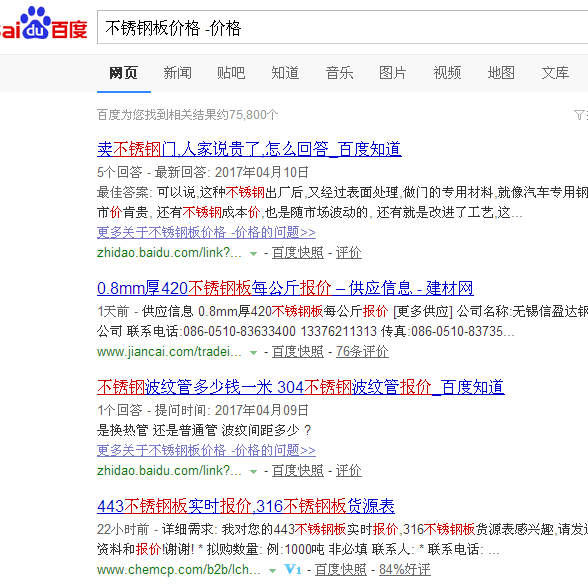This screenshot has width=588, height=588.
Task: Open the 贴吧 tab
Action: pos(231,73)
